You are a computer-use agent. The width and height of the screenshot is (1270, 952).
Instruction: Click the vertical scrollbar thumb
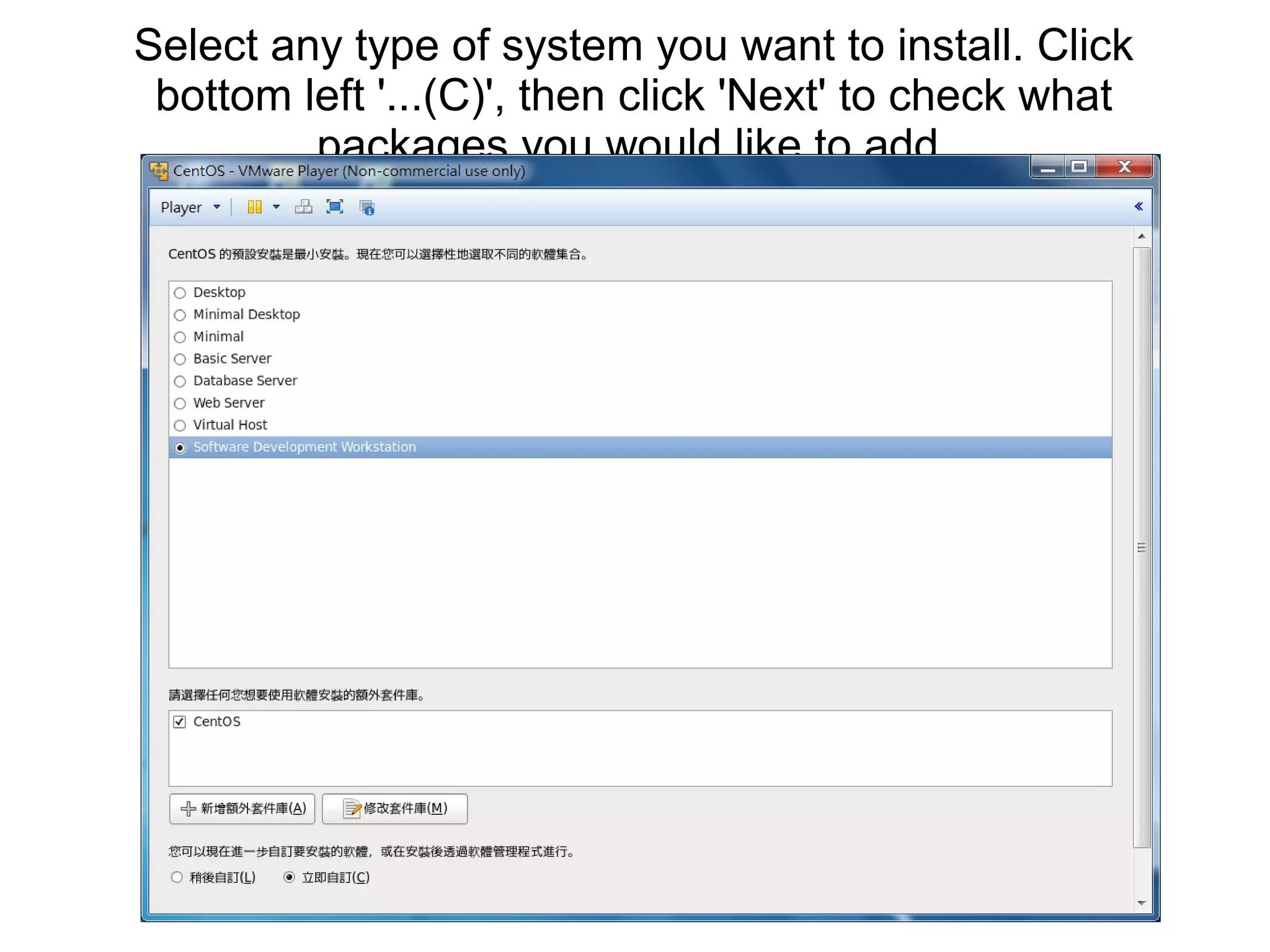1142,548
